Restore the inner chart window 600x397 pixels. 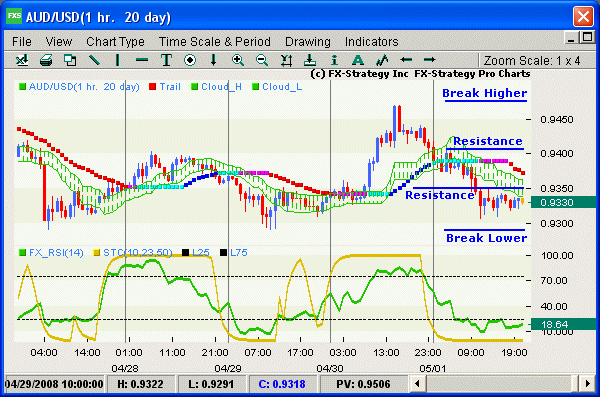click(x=586, y=37)
